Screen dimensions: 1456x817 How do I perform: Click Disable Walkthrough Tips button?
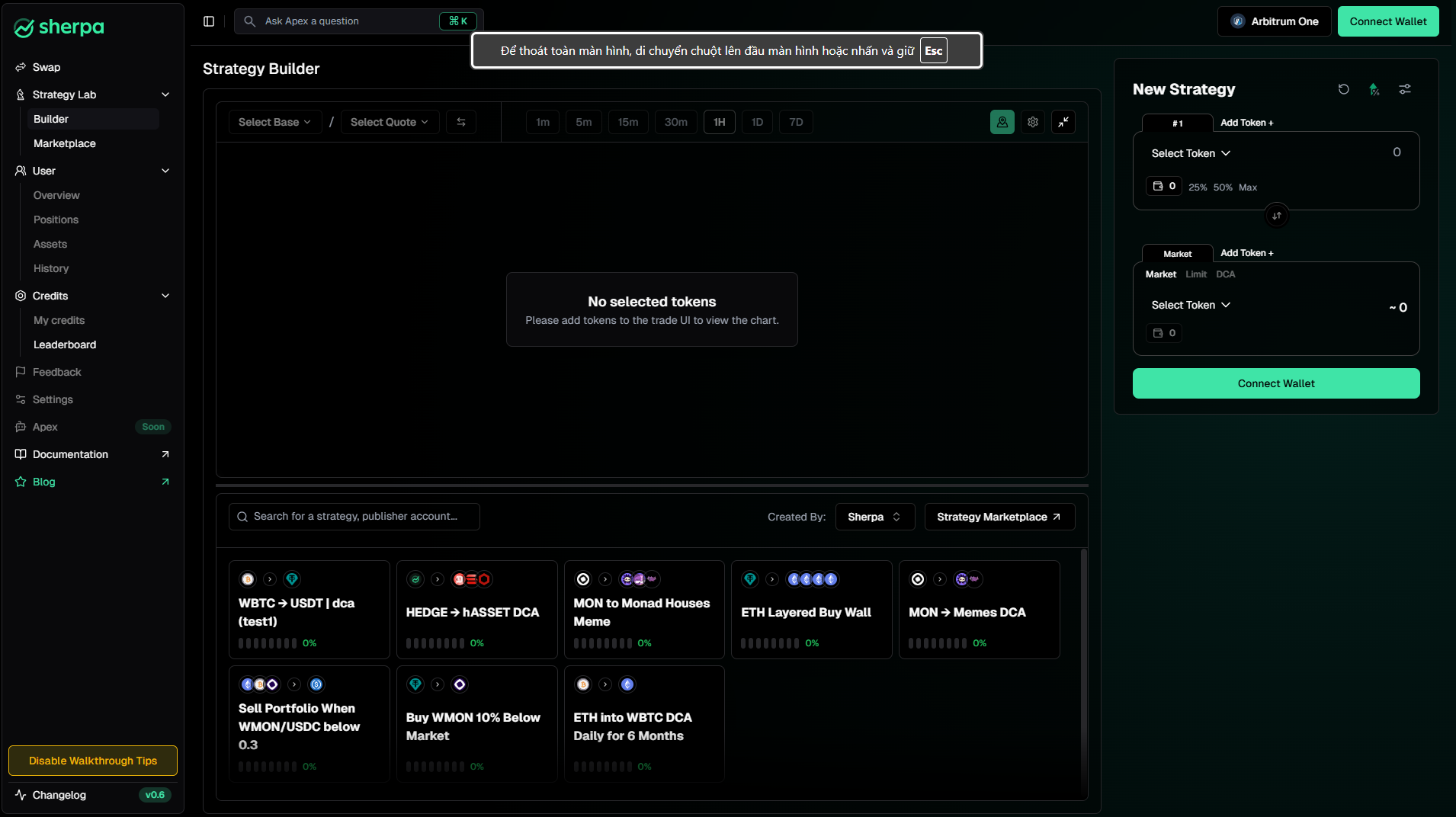coord(93,761)
